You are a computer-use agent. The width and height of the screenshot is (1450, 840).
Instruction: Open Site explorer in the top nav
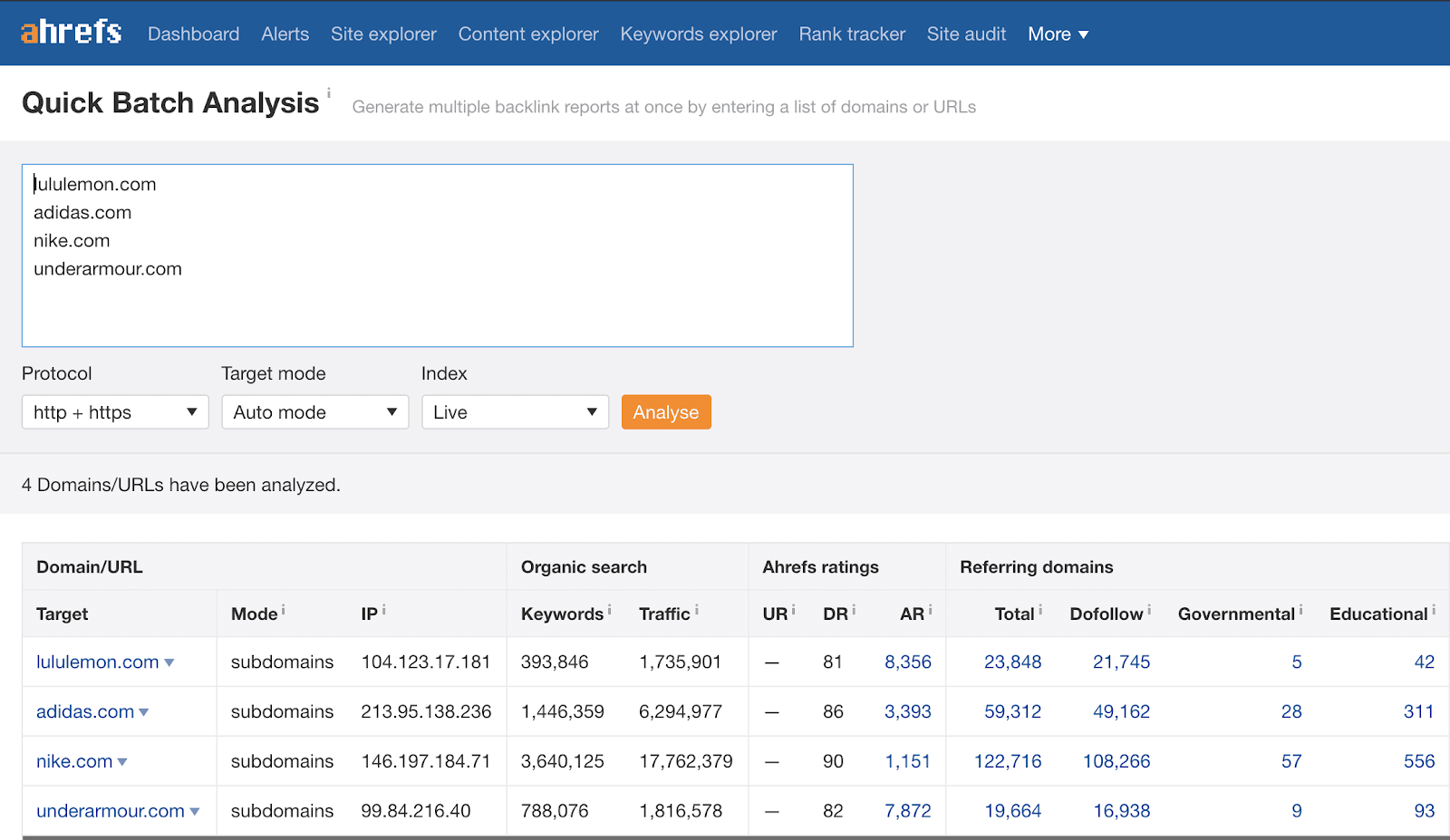point(383,34)
